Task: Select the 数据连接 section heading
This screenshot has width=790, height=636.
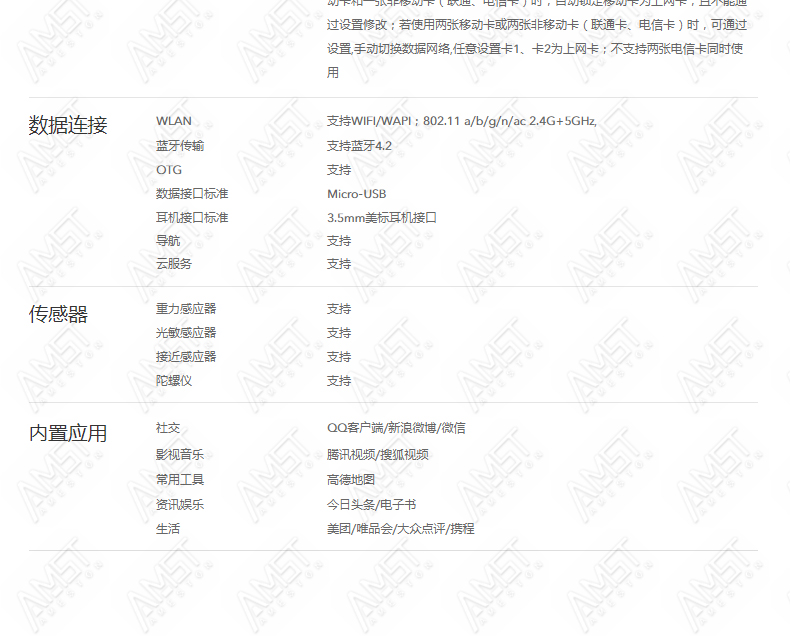Action: [68, 125]
